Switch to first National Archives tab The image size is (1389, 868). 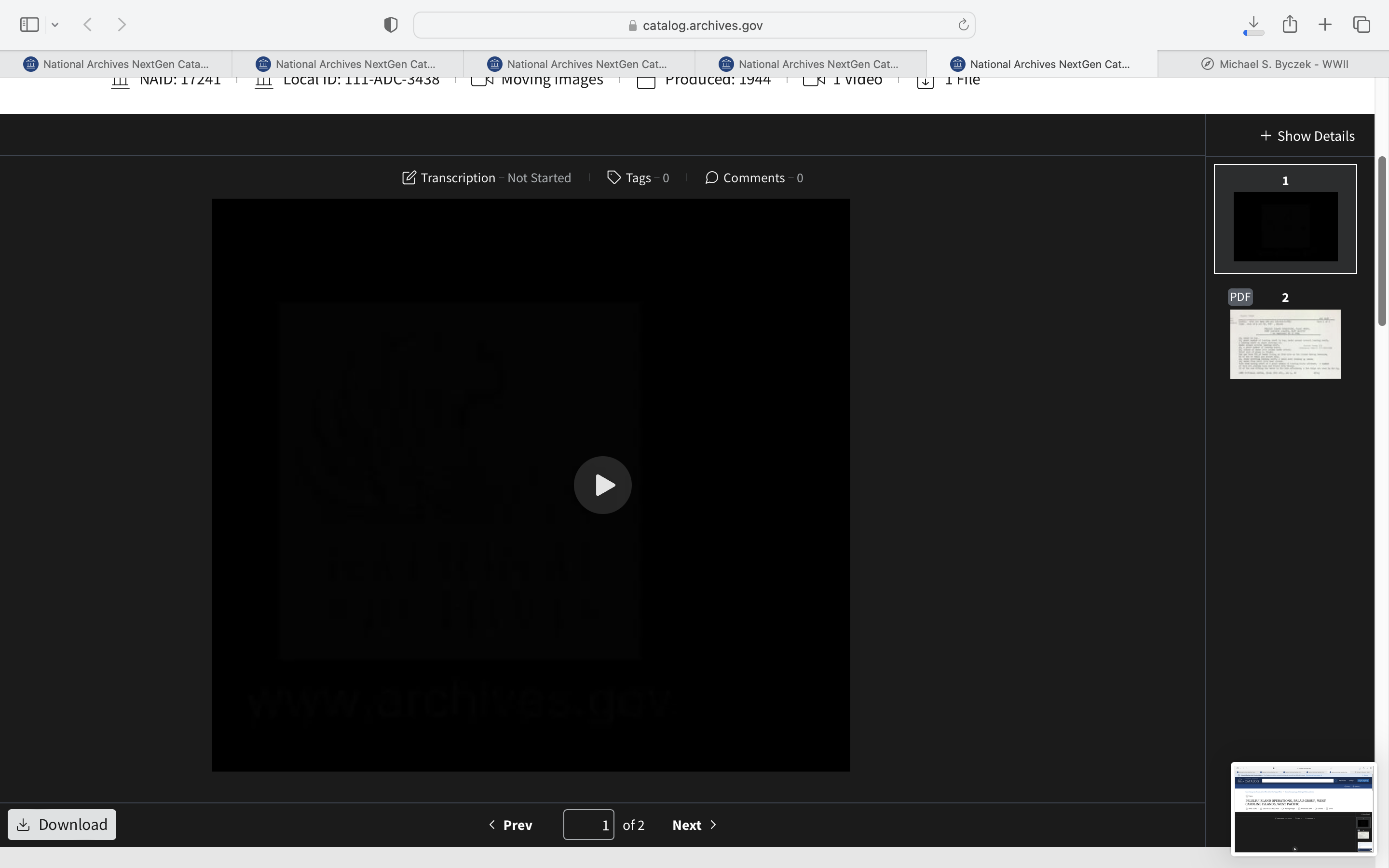[117, 64]
